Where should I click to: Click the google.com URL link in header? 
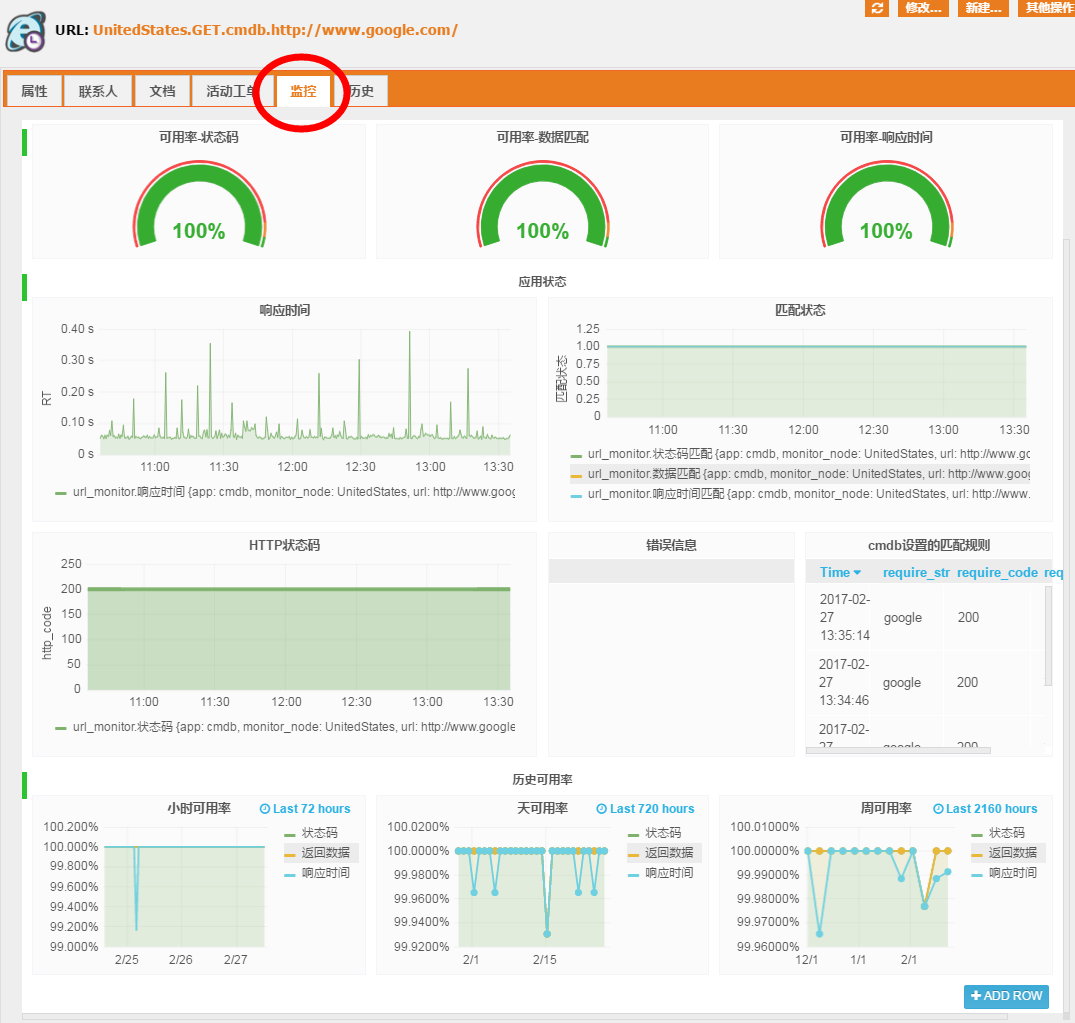click(x=275, y=30)
